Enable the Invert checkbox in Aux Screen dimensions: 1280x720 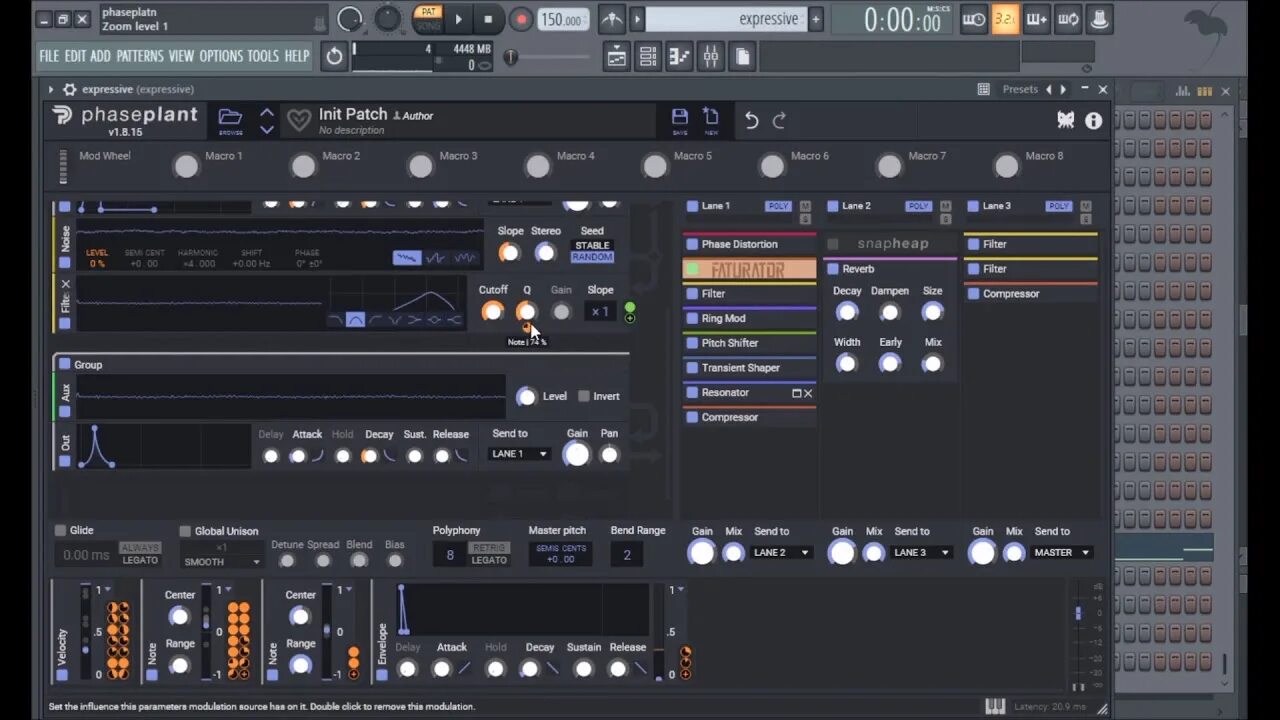584,396
